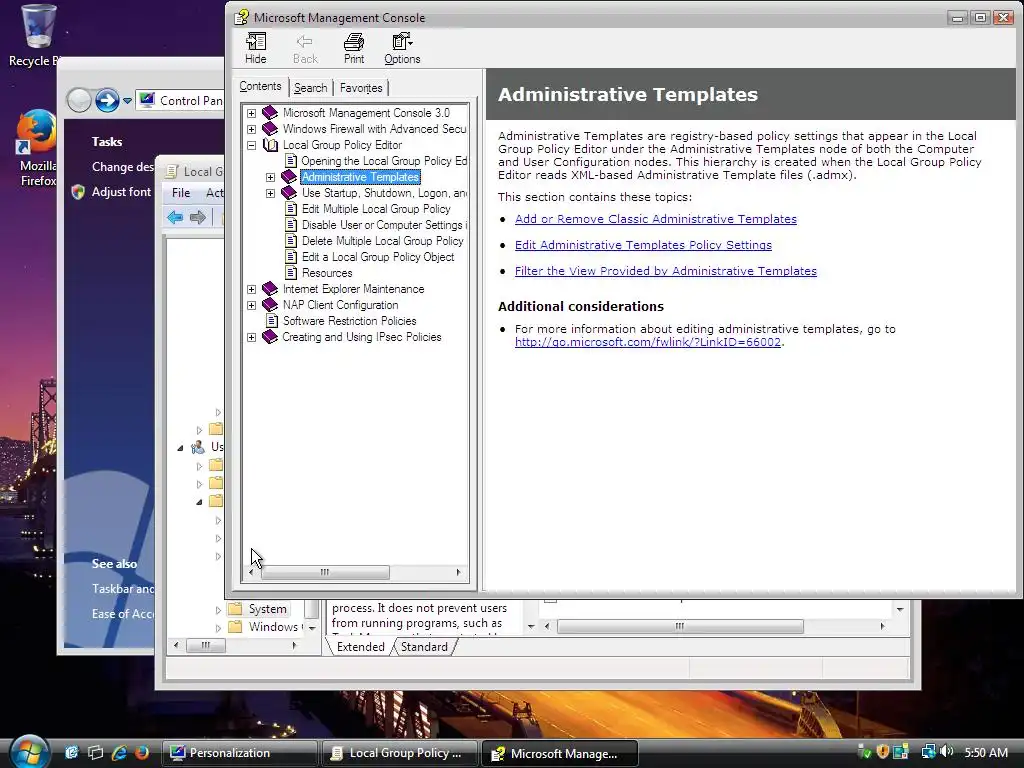Open Filter the View Provided by Administrative Templates link
The width and height of the screenshot is (1024, 768).
pos(665,271)
